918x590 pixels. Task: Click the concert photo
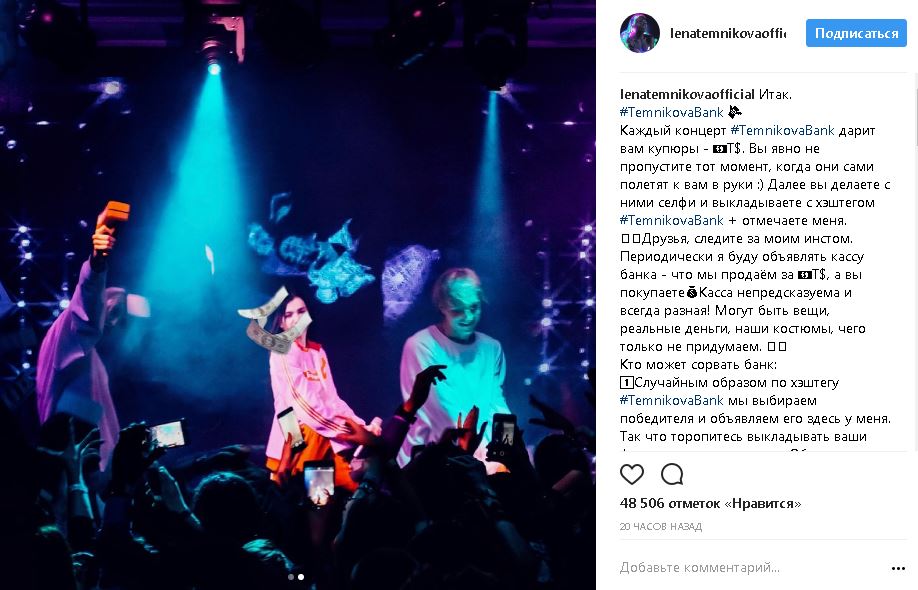click(298, 295)
